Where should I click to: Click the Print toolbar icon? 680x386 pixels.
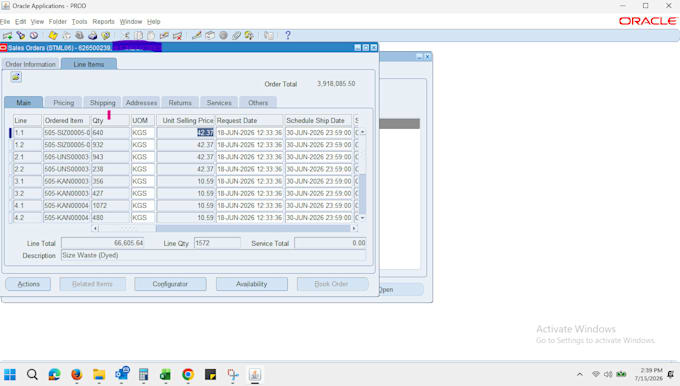click(92, 36)
